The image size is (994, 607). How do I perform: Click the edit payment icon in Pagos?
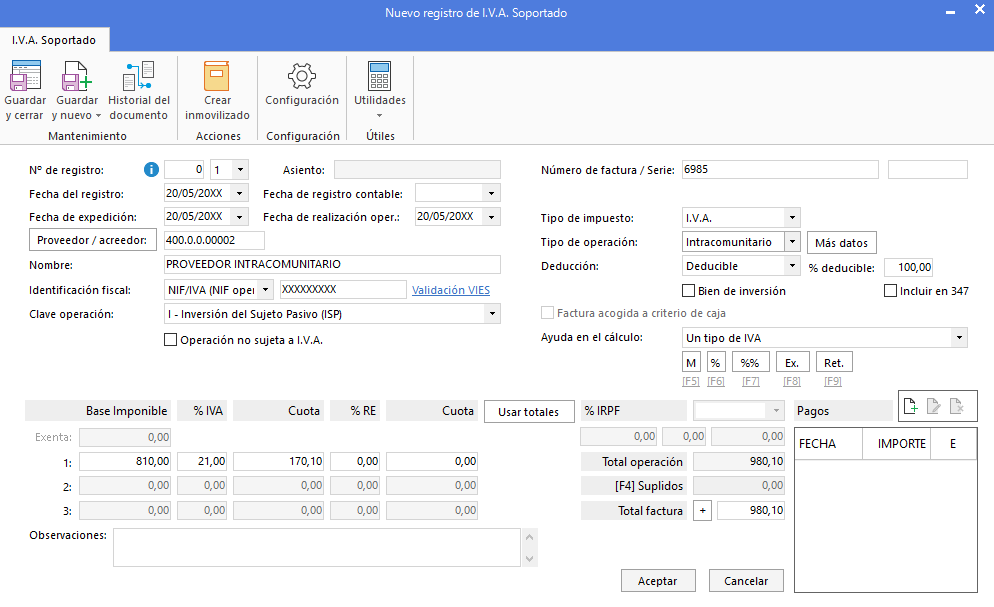[x=934, y=406]
